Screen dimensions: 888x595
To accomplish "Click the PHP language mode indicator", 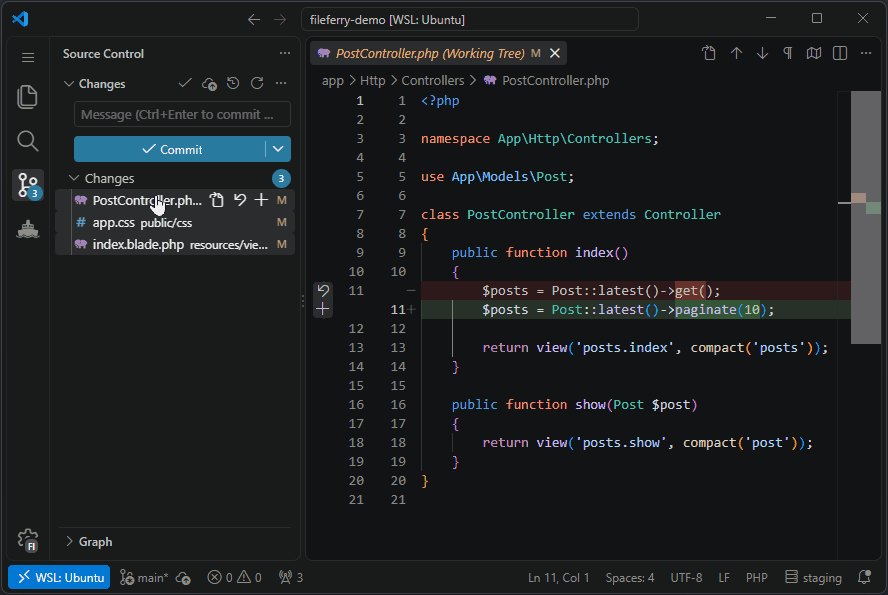I will pos(757,577).
